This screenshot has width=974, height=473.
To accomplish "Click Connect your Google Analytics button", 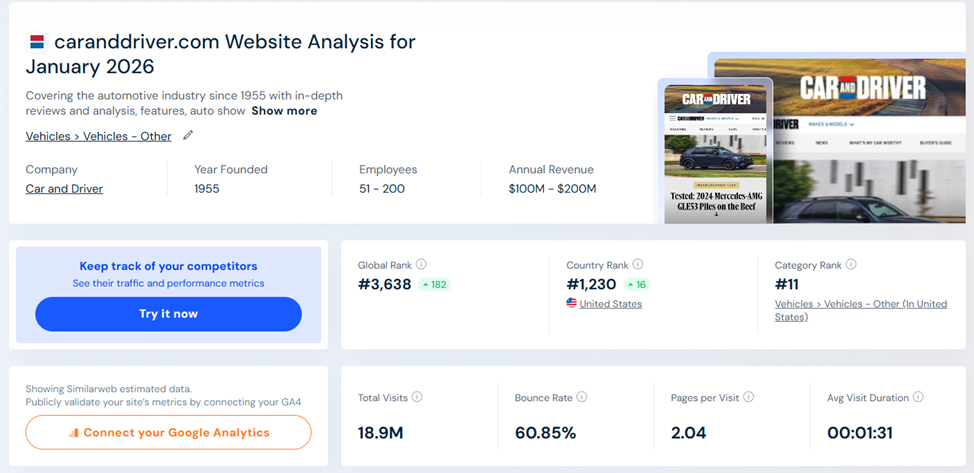I will tap(168, 433).
